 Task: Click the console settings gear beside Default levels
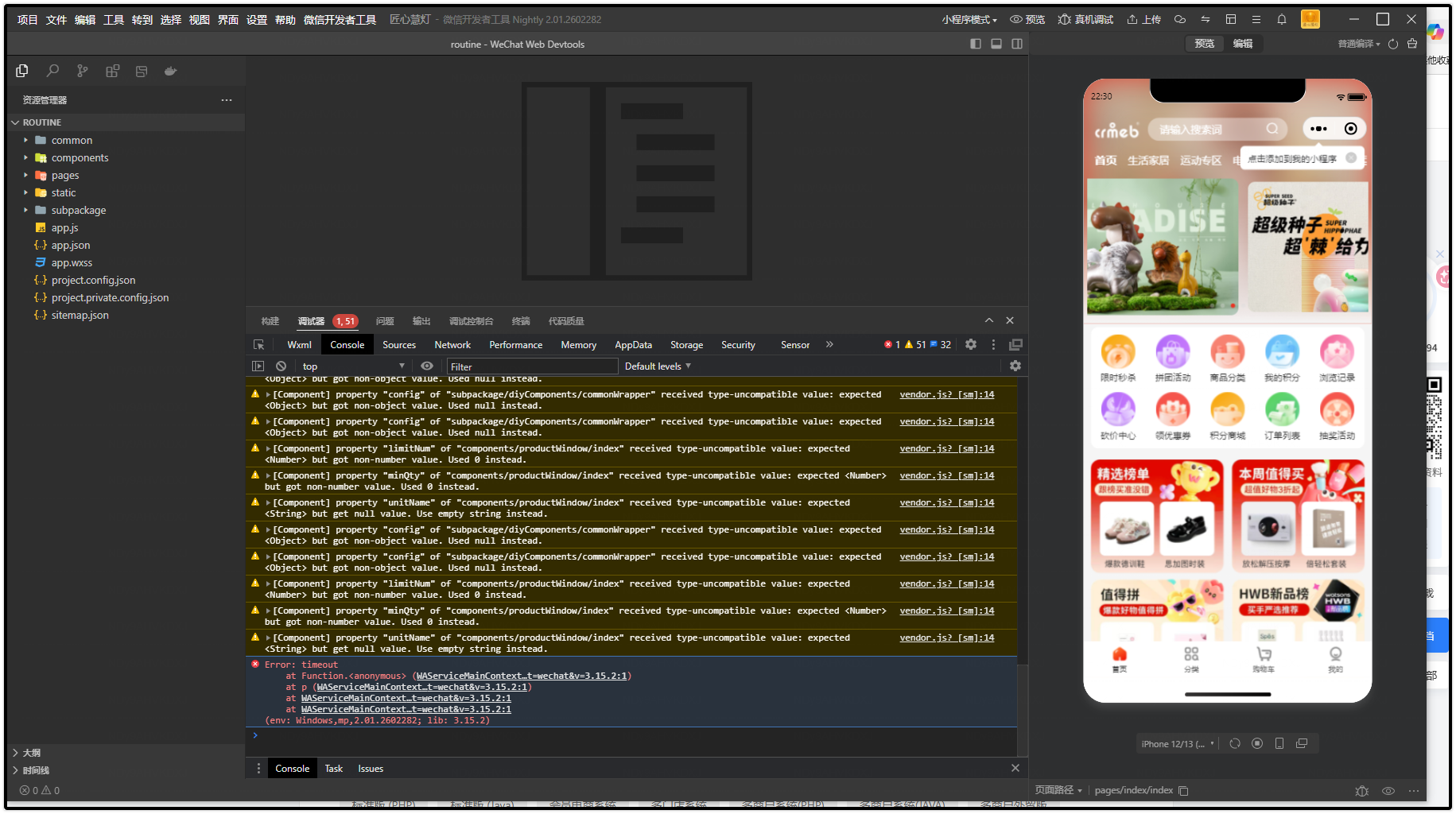point(1015,366)
